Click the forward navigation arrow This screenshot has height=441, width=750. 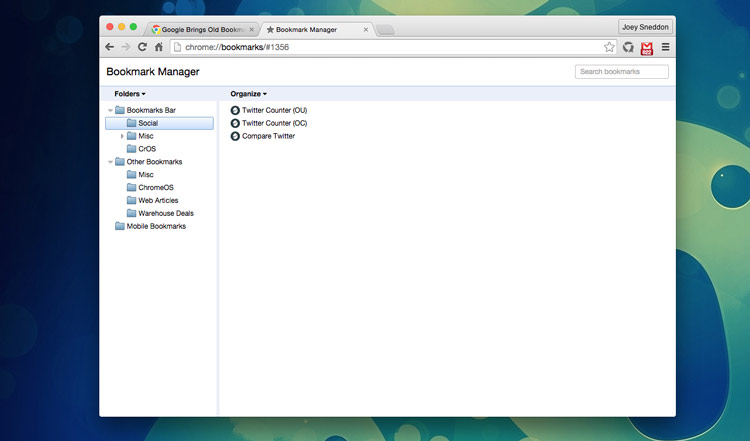126,47
